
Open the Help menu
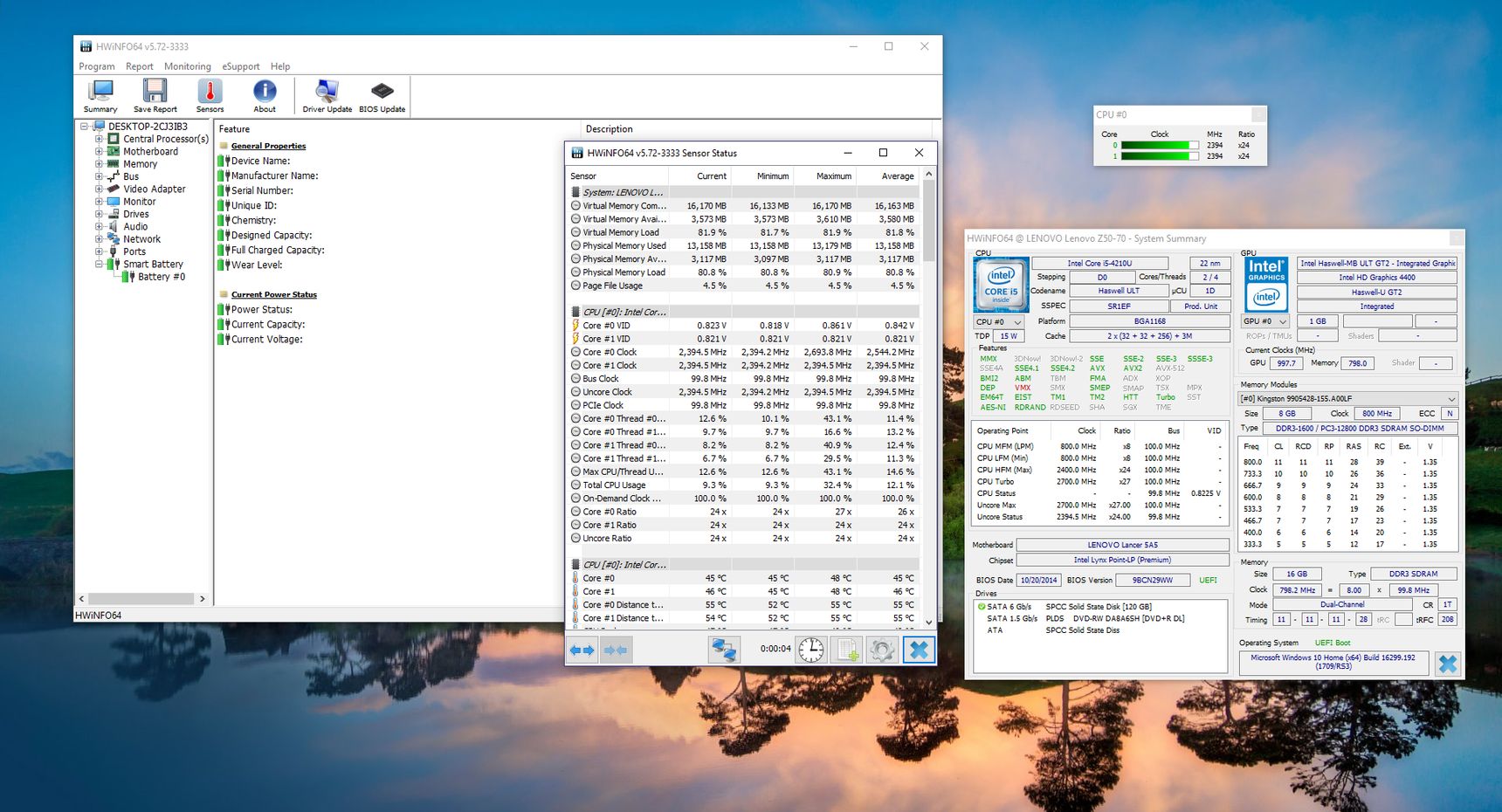coord(280,66)
